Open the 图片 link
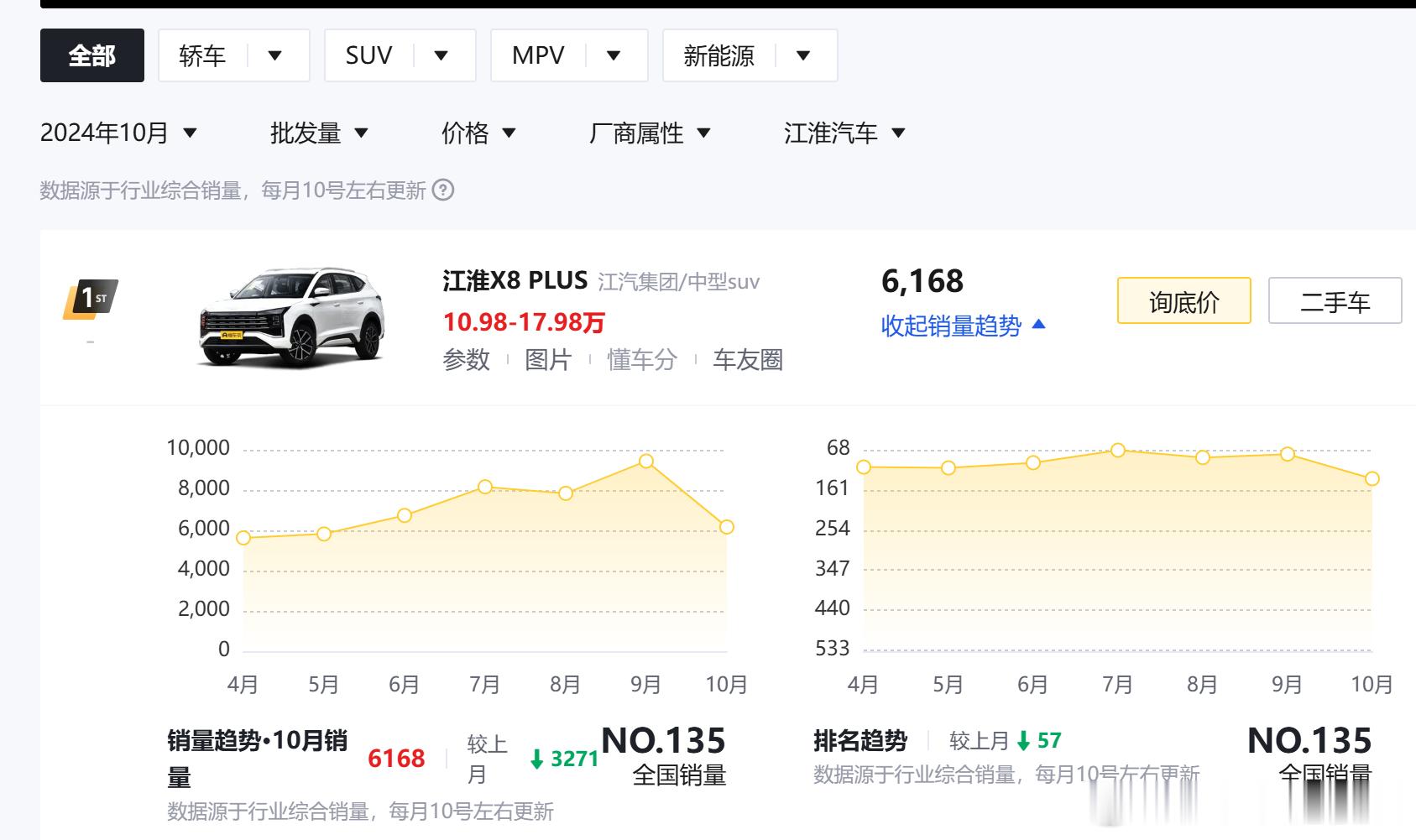The image size is (1416, 840). click(x=548, y=360)
